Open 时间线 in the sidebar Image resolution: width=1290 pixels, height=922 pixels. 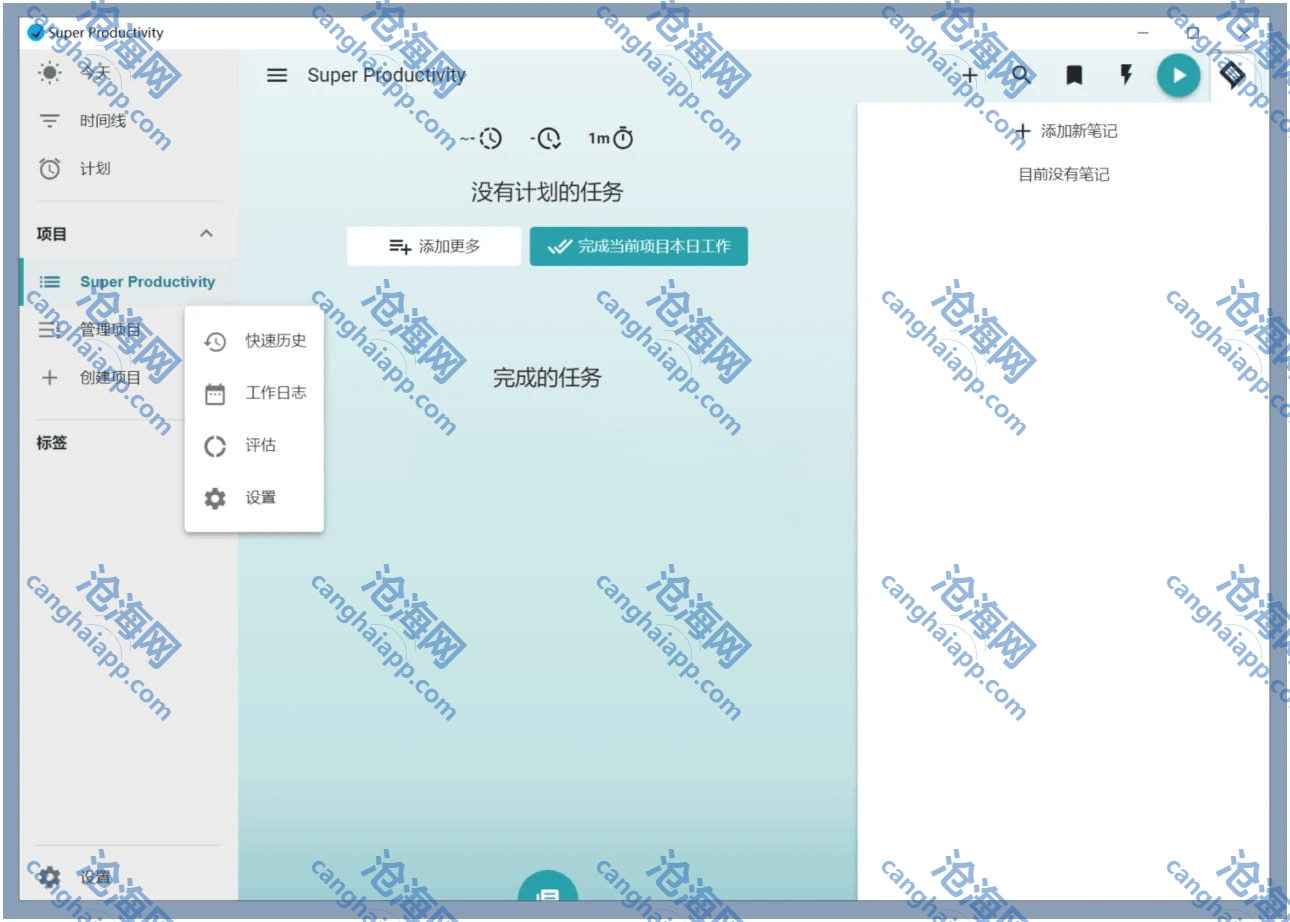[102, 121]
